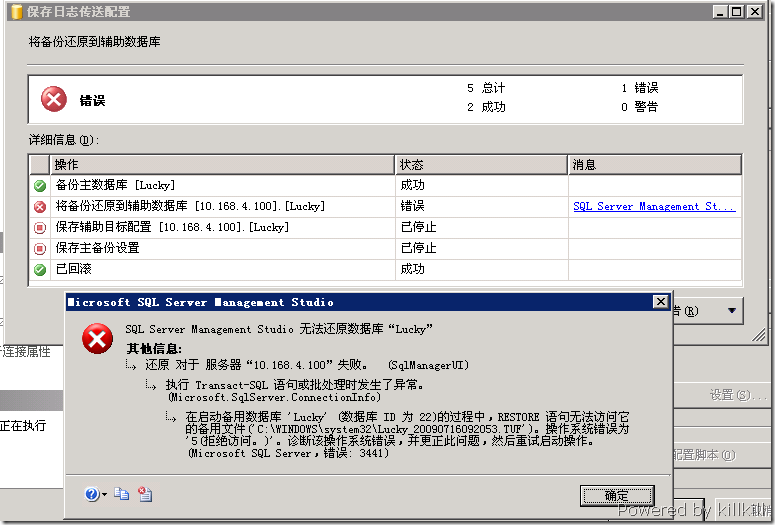Grab the resize grip of 保存日志传送配置 window
The height and width of the screenshot is (525, 775).
[x=759, y=335]
